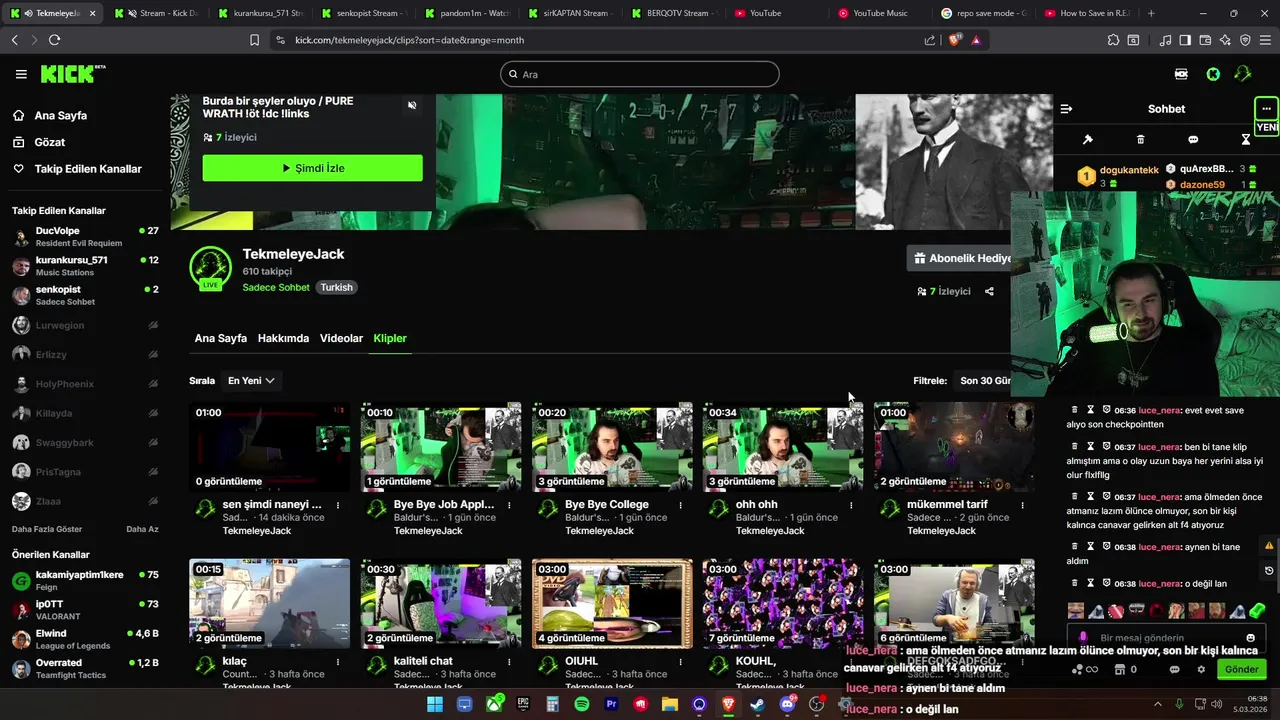The height and width of the screenshot is (720, 1280).
Task: Select the Klipler tab
Action: [390, 338]
